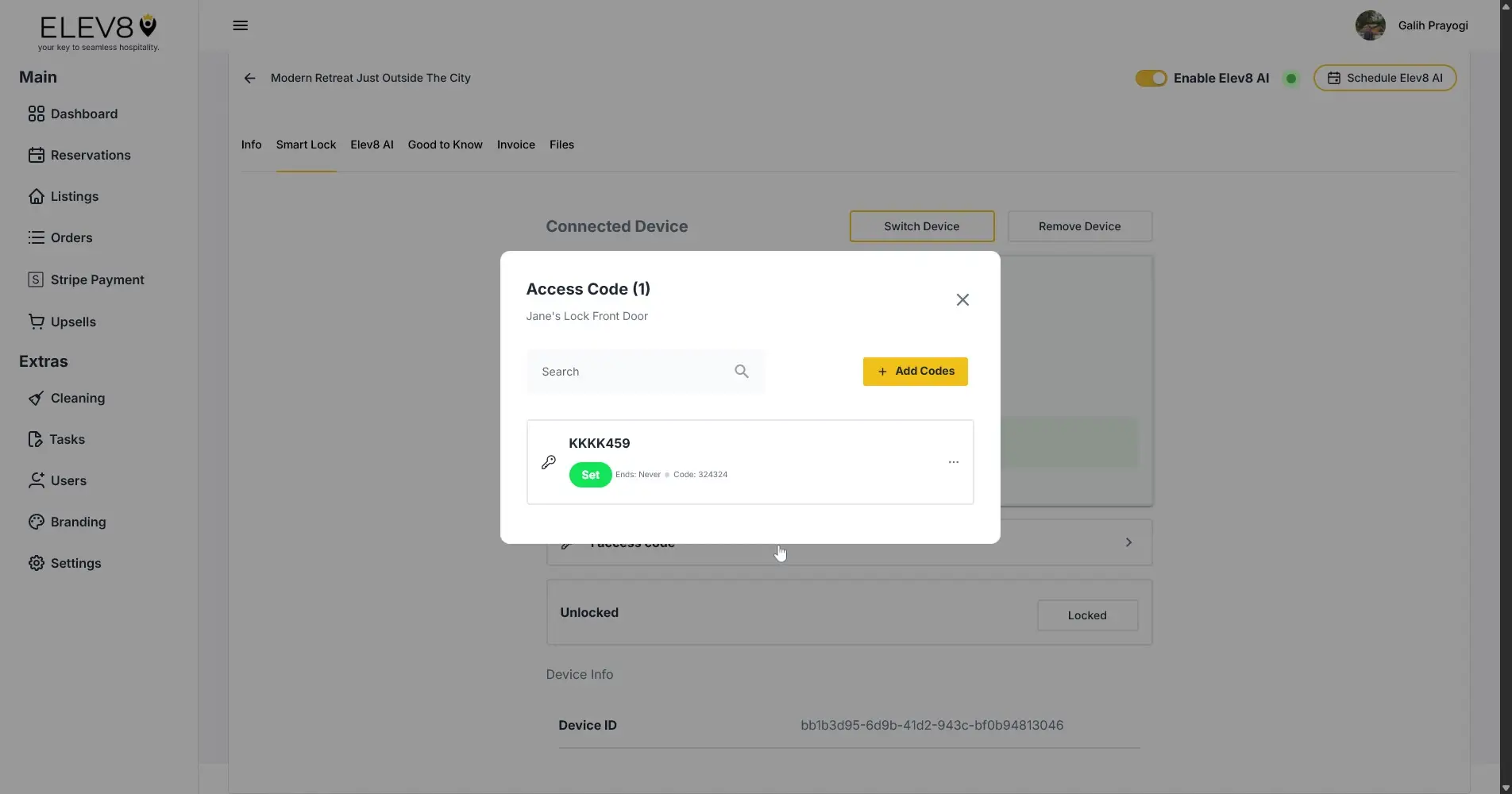
Task: Expand the access code row chevron
Action: [x=1128, y=542]
